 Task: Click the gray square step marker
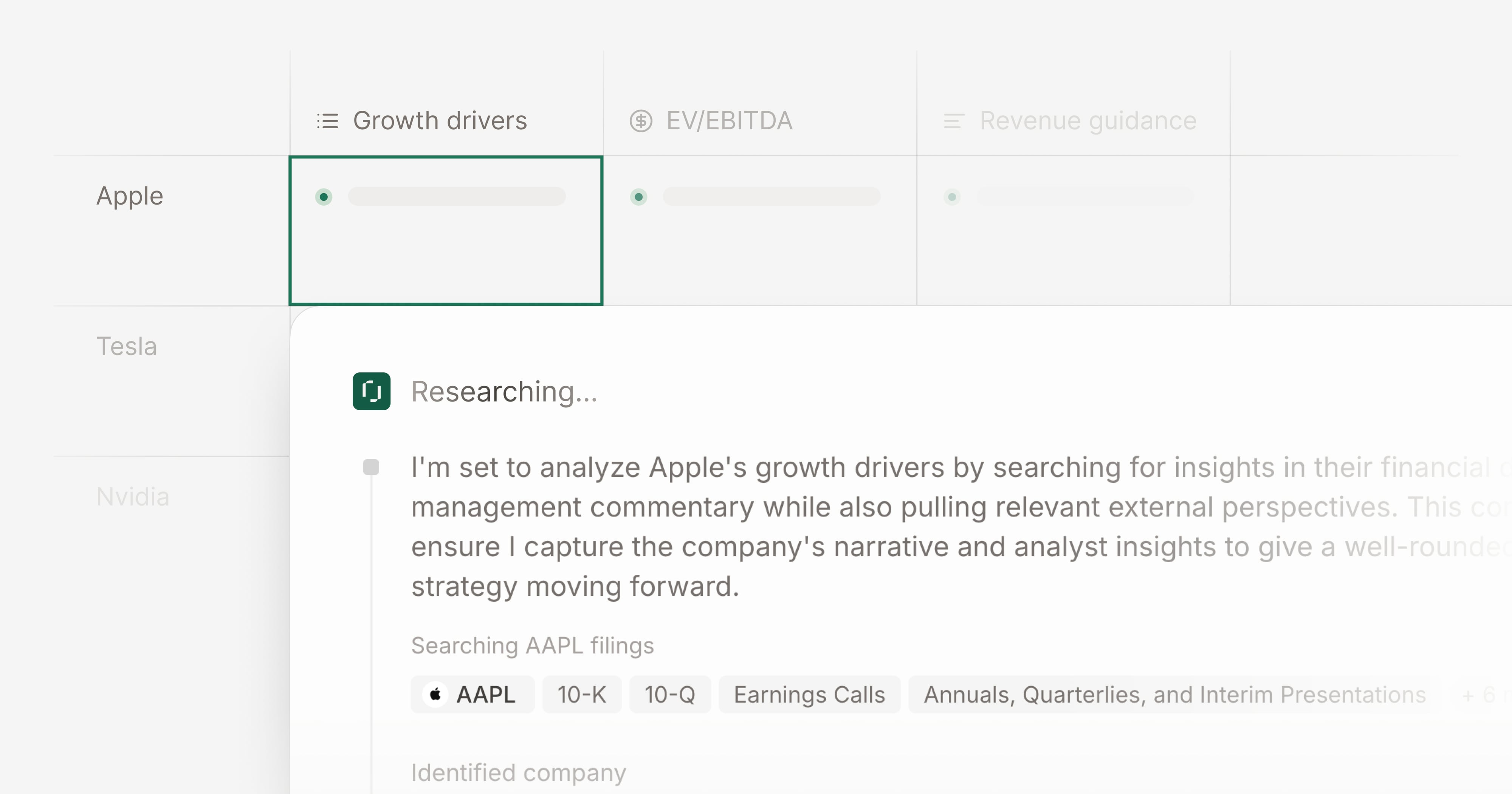coord(371,467)
